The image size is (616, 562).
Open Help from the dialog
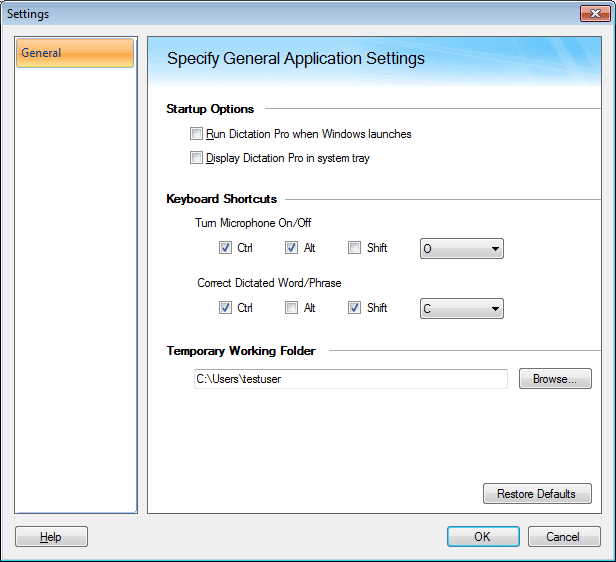[51, 536]
